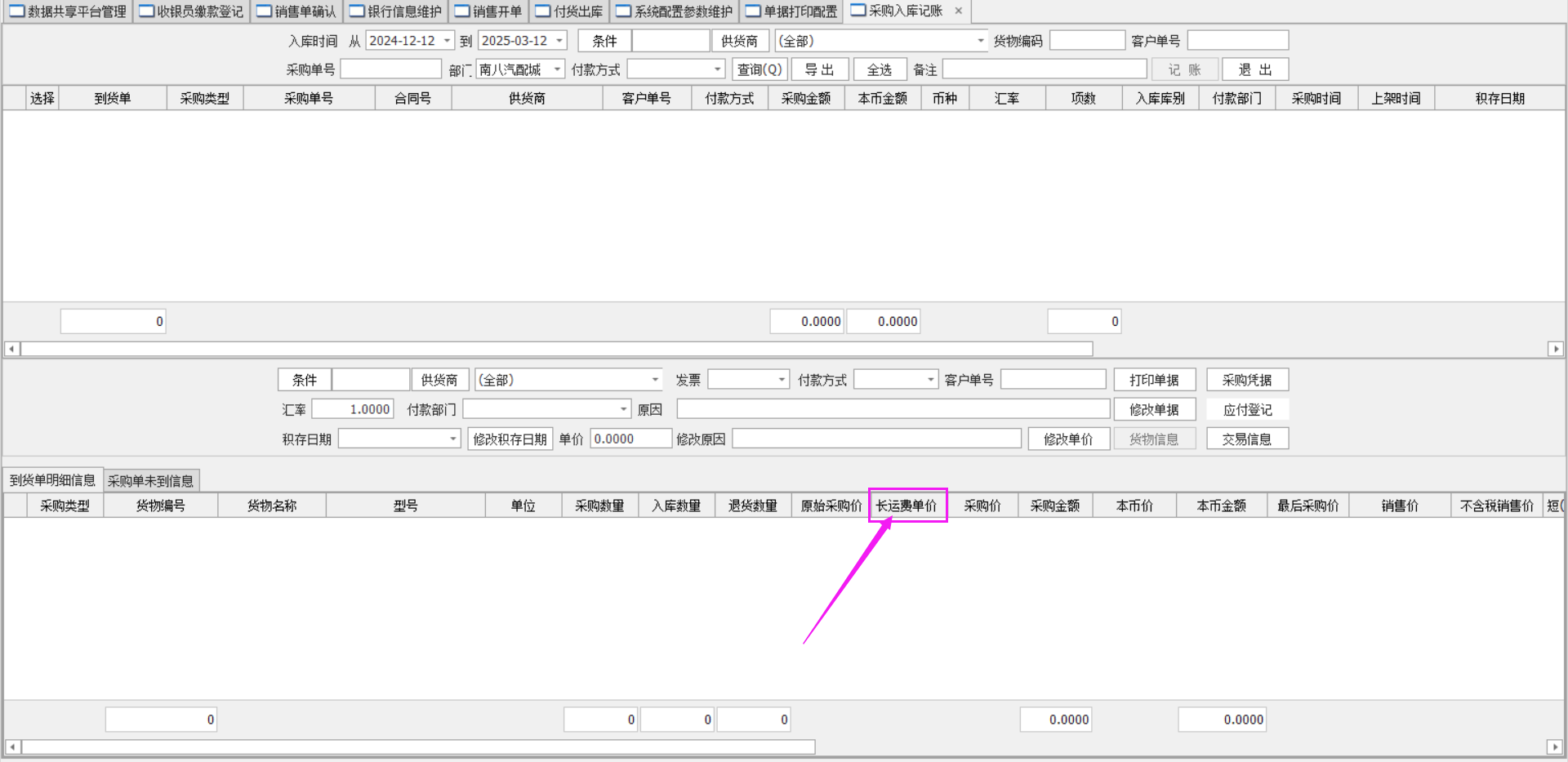Open 单据打印配置 tab
This screenshot has width=1568, height=762.
(791, 11)
